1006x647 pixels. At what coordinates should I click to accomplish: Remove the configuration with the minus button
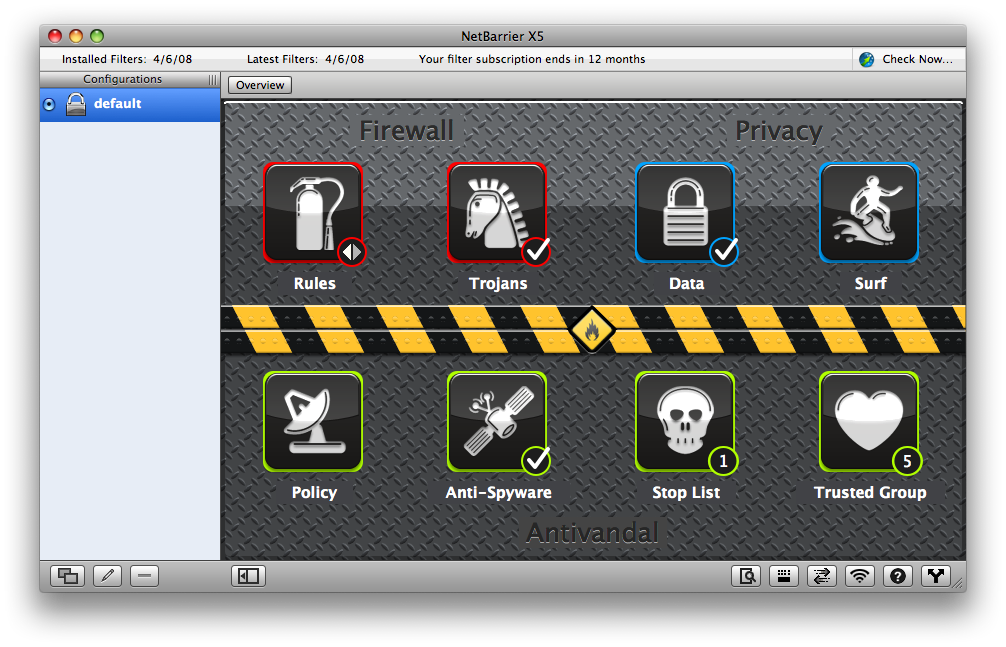pyautogui.click(x=144, y=576)
